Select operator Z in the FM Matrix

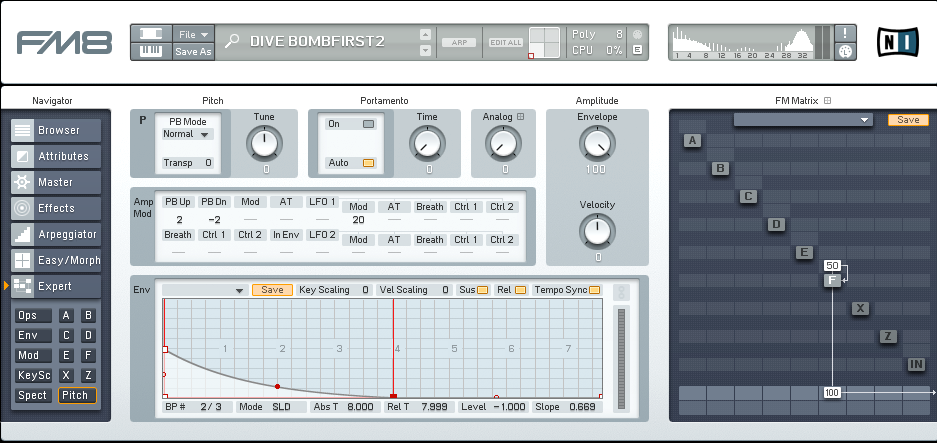coord(888,336)
